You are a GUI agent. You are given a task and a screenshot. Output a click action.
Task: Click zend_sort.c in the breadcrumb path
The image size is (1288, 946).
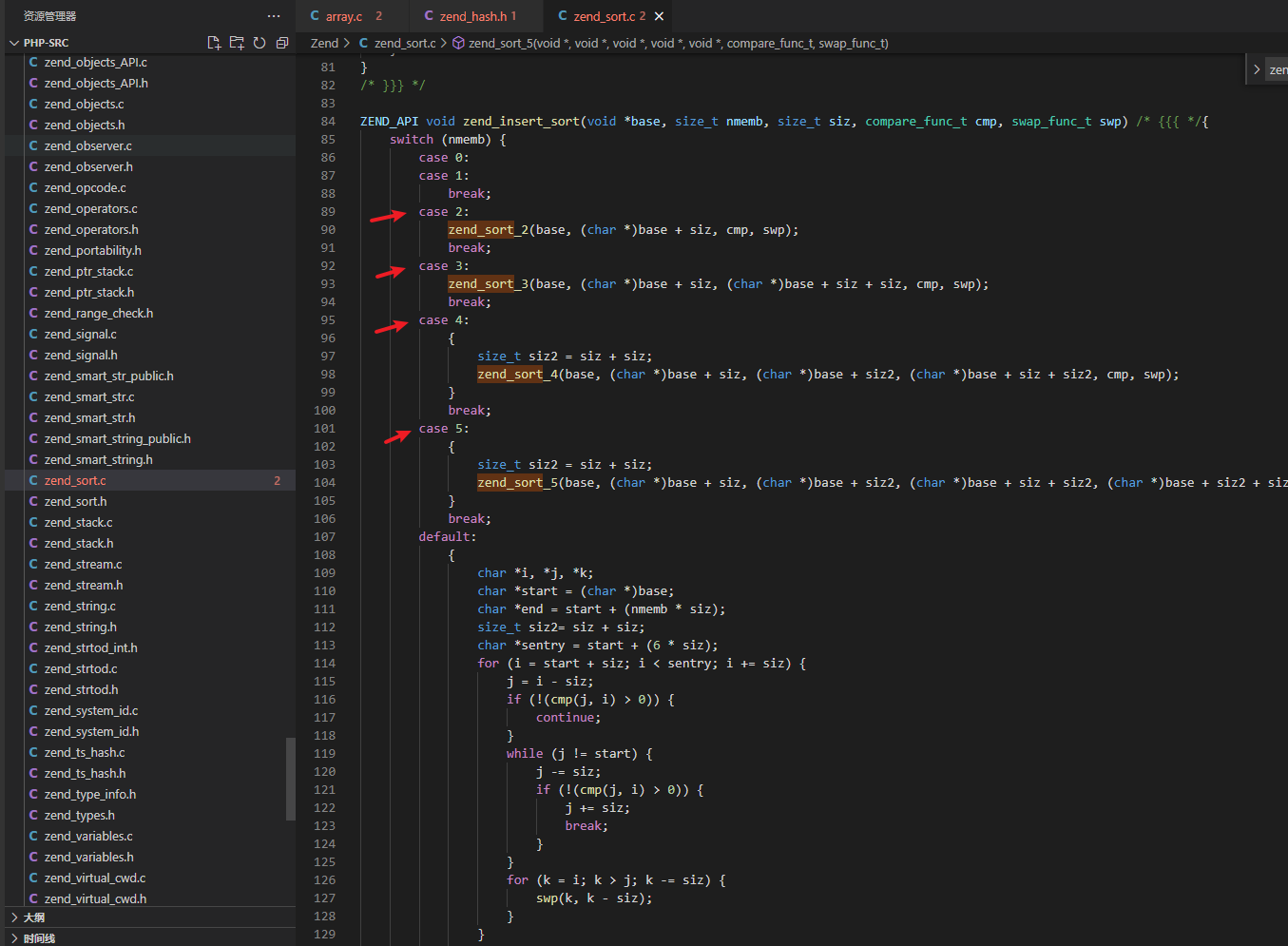[x=405, y=43]
